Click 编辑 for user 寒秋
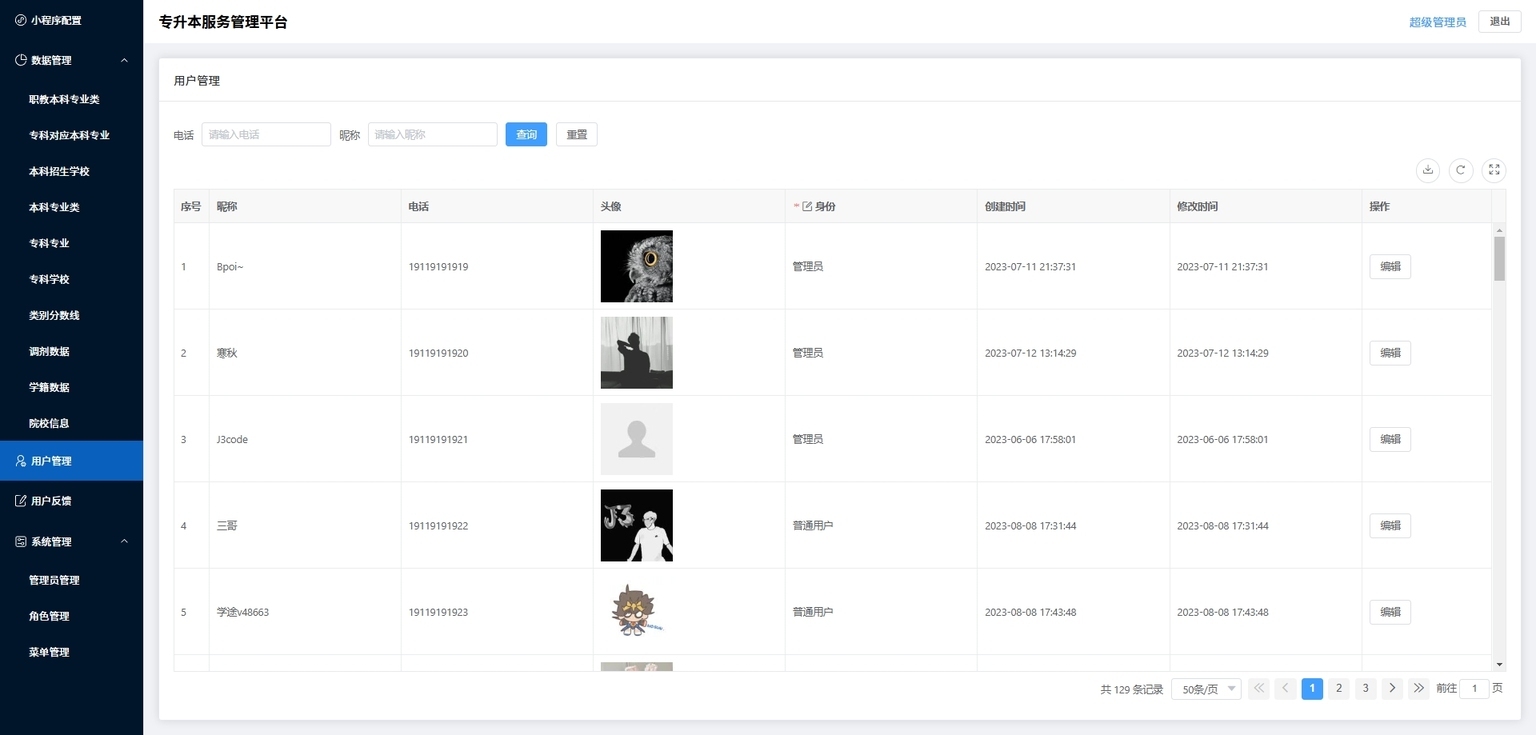This screenshot has height=735, width=1536. (1390, 353)
